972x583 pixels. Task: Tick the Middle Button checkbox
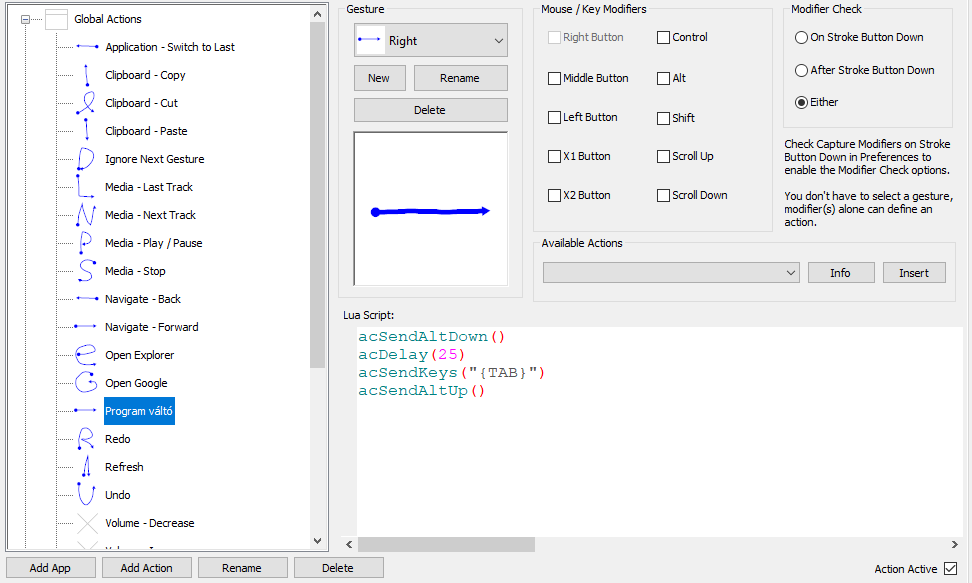(x=555, y=78)
